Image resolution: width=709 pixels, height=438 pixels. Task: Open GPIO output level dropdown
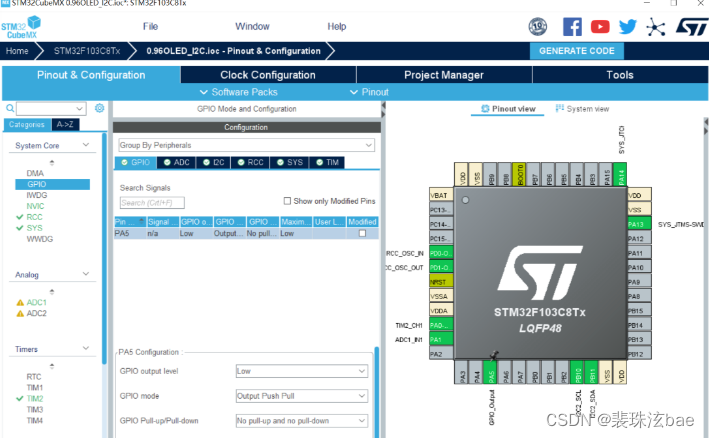click(x=302, y=371)
